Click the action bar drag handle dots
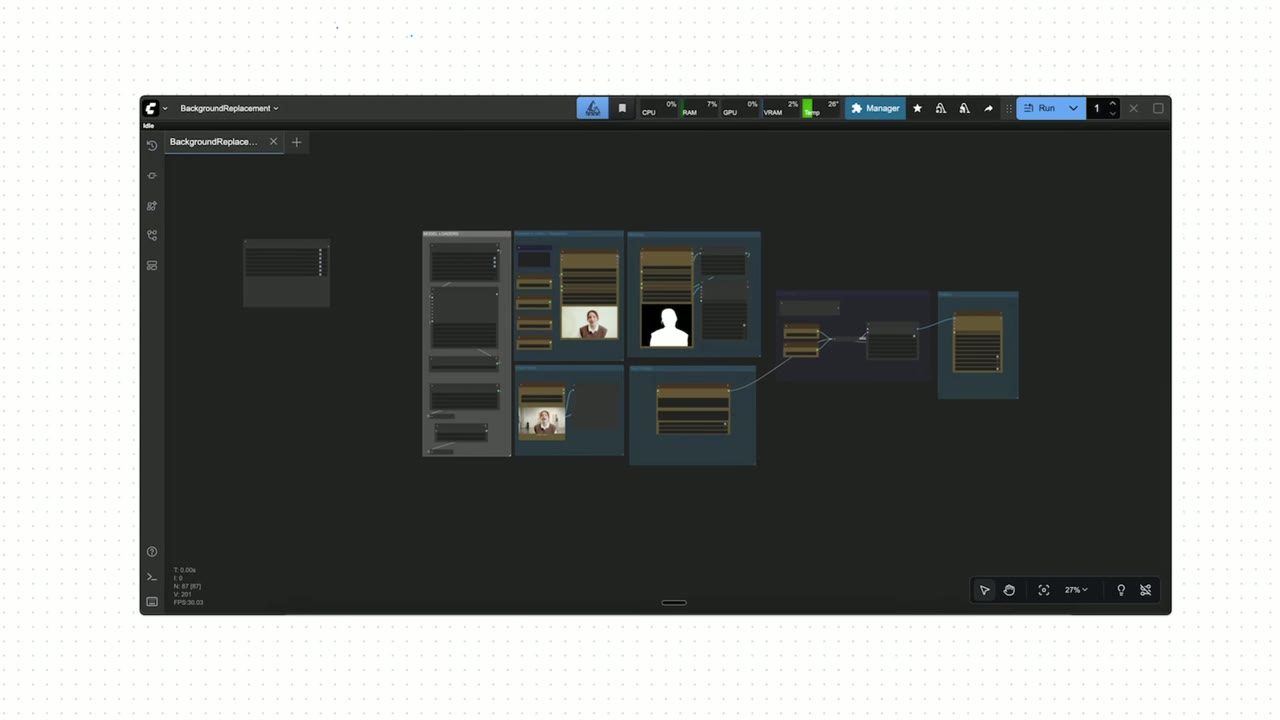This screenshot has width=1280, height=720. [x=1008, y=108]
